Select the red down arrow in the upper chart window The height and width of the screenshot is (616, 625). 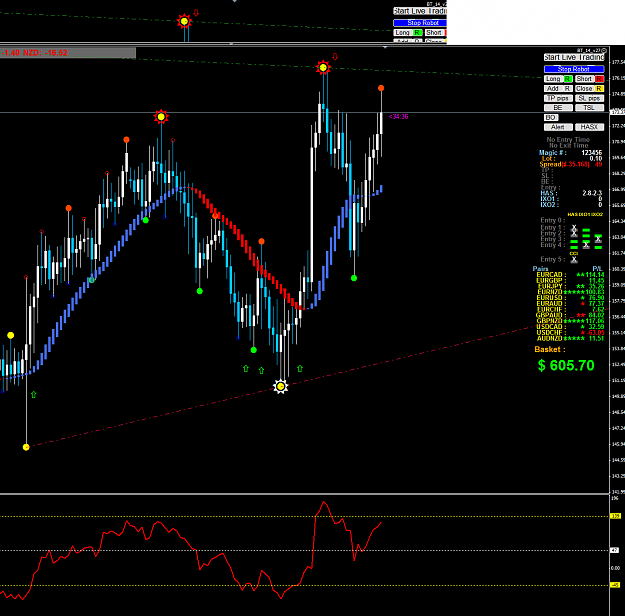point(196,12)
